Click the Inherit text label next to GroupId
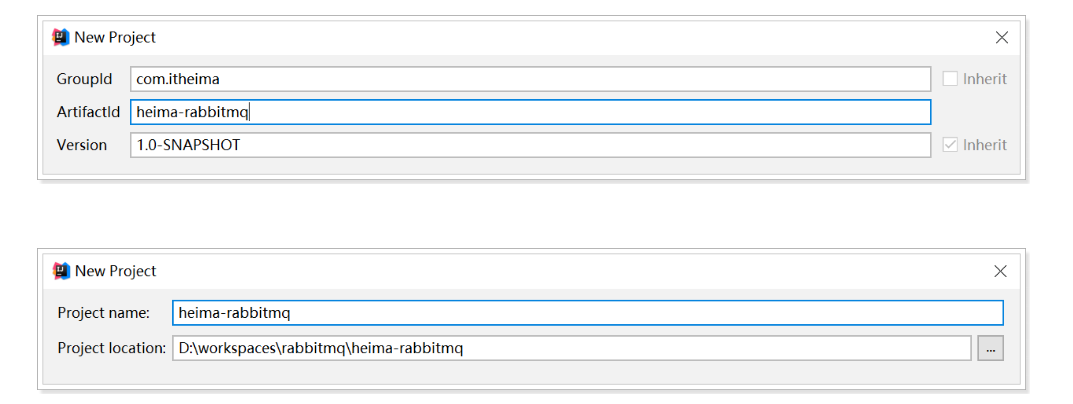1073x404 pixels. (984, 79)
